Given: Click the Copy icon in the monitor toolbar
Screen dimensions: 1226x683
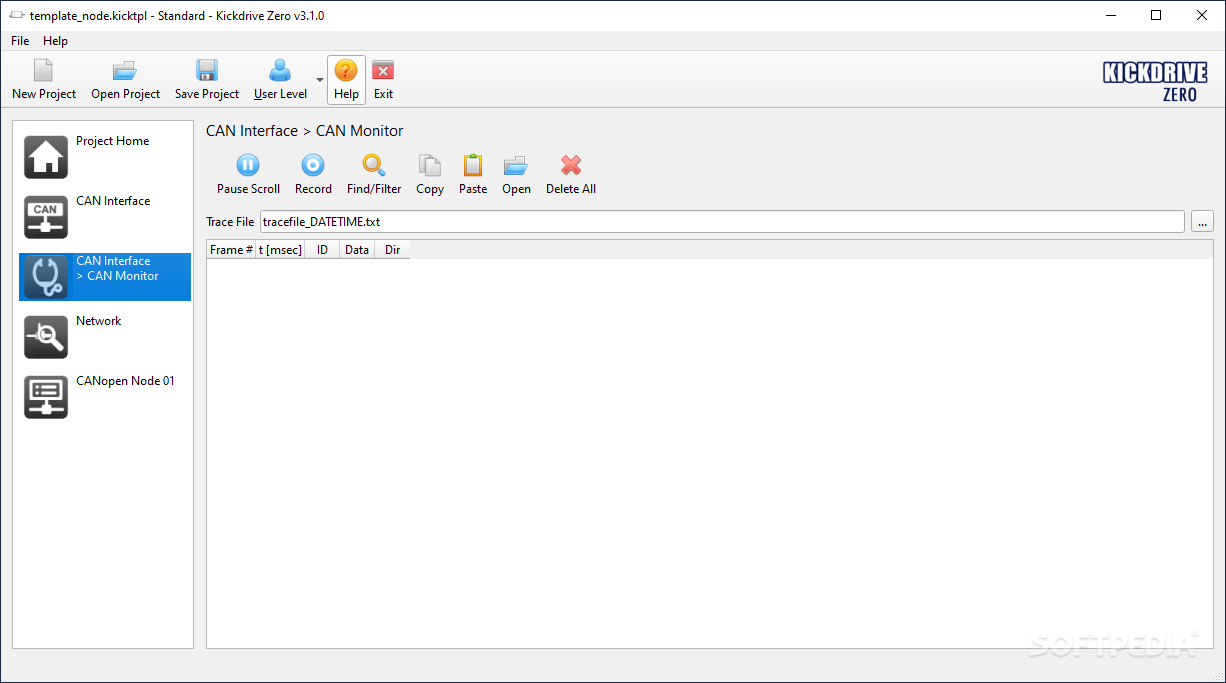Looking at the screenshot, I should tap(430, 166).
